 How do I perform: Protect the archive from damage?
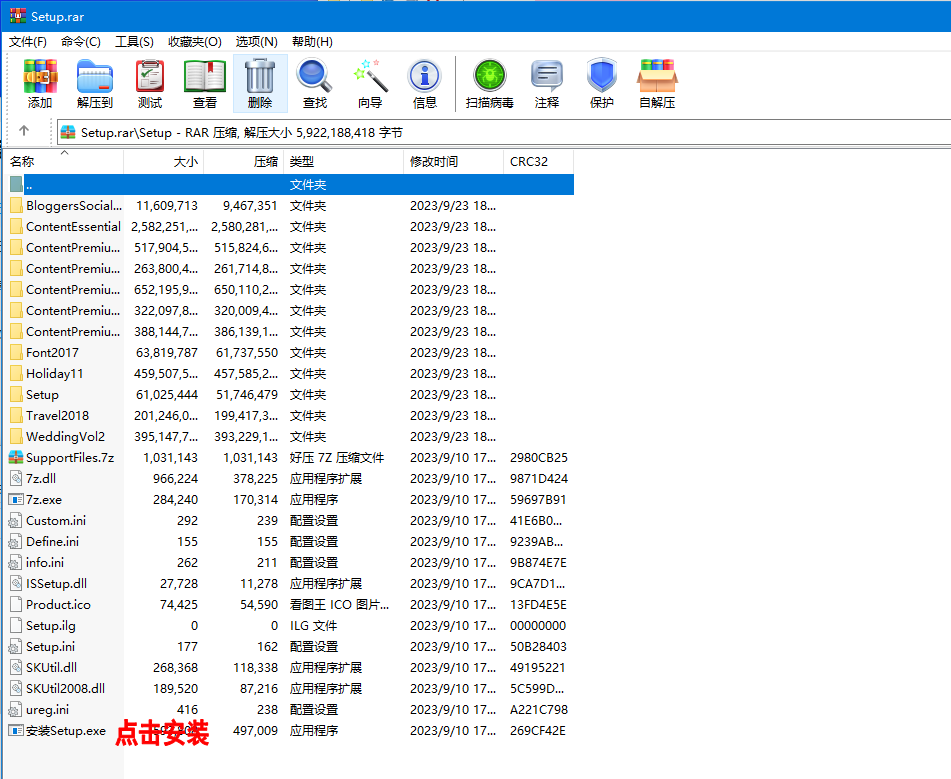coord(601,84)
